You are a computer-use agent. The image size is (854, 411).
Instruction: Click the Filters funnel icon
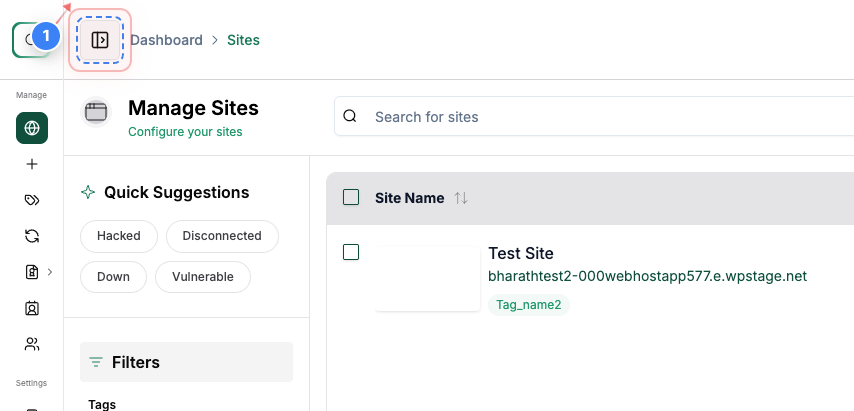click(x=96, y=361)
